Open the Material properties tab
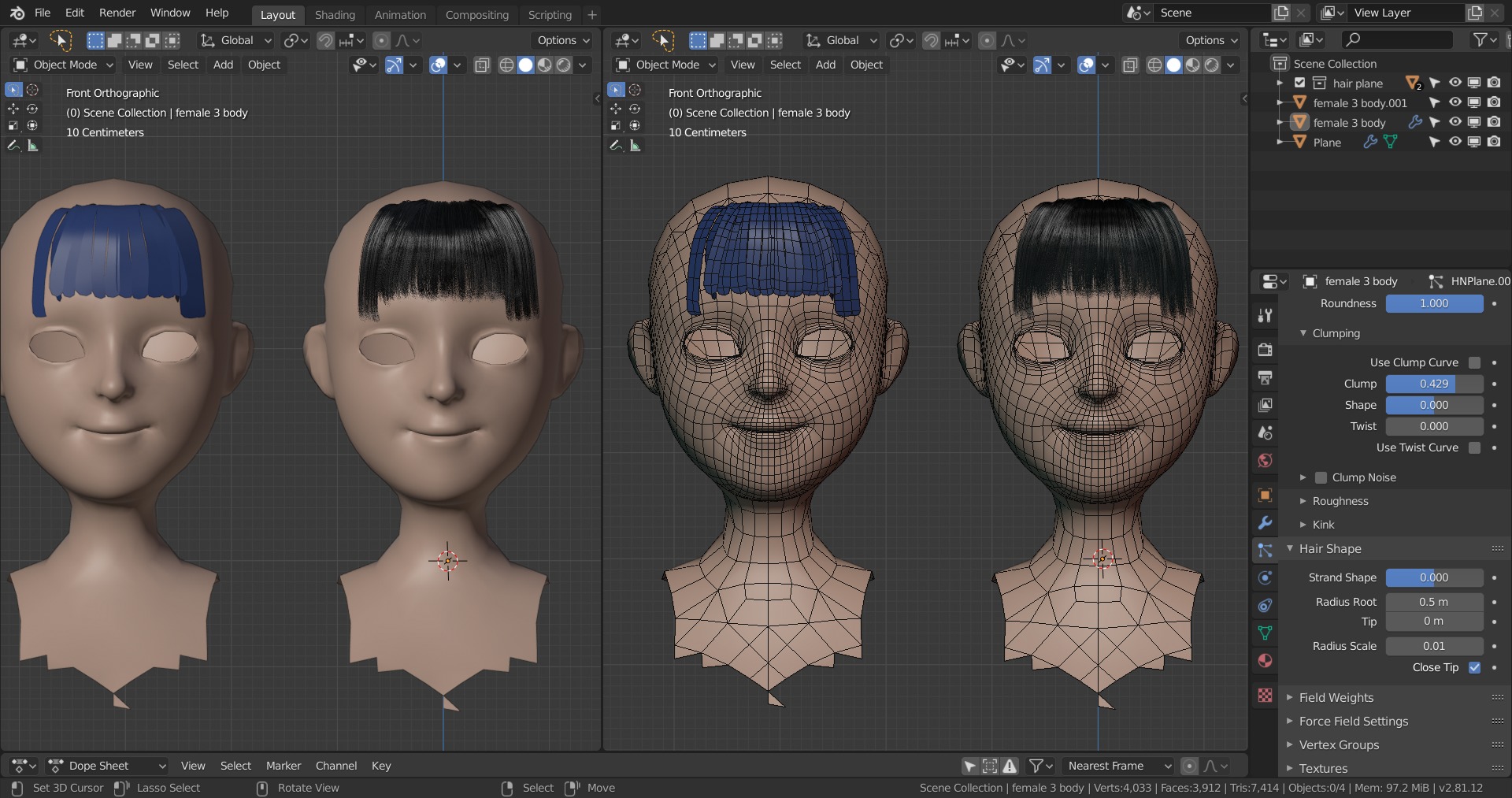The image size is (1512, 798). pos(1265,661)
